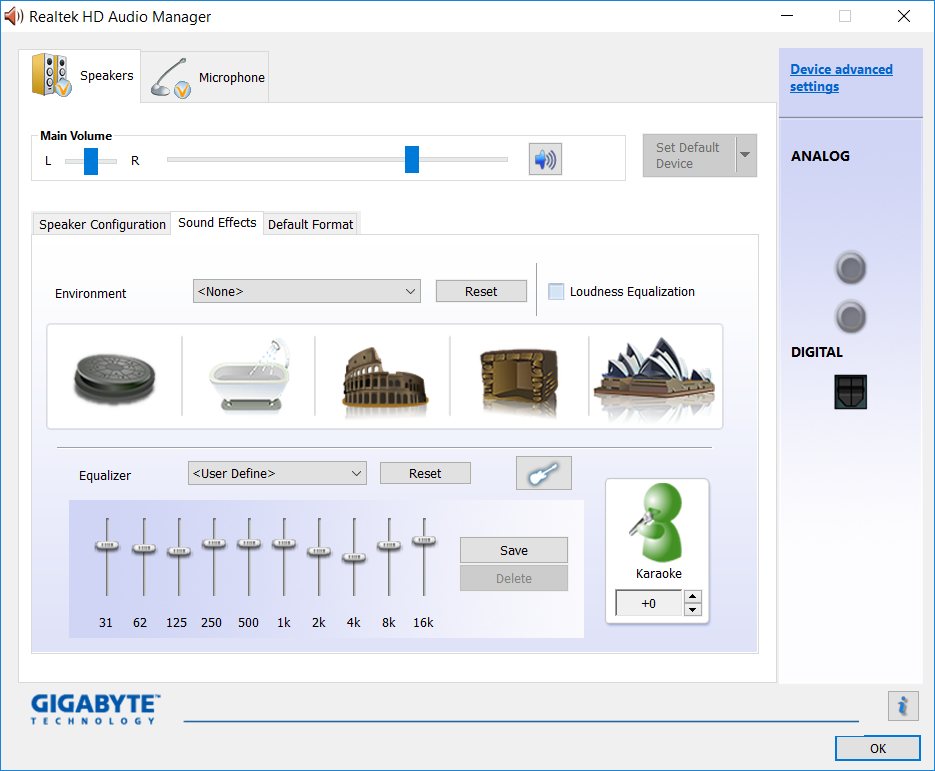This screenshot has width=935, height=771.
Task: Click the Environment Reset button
Action: point(481,291)
